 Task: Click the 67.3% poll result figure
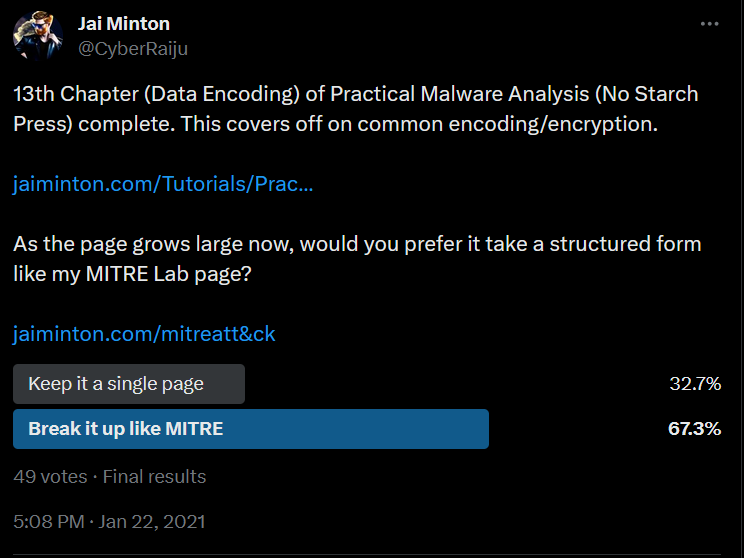point(694,429)
